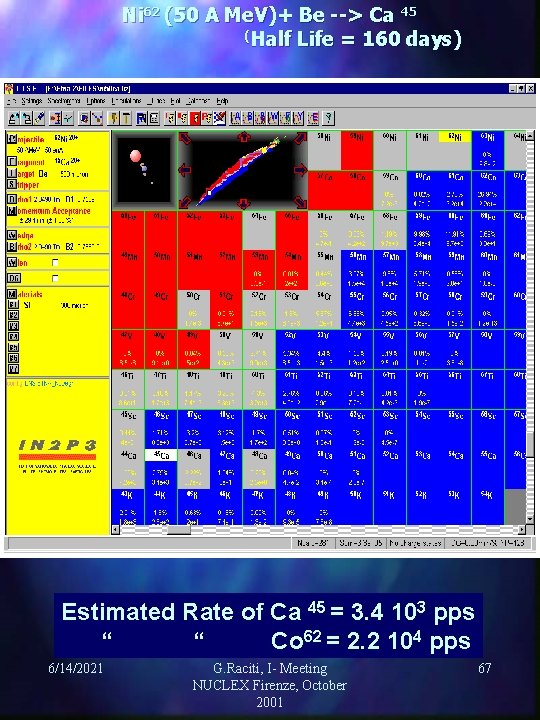Screen dimensions: 540x720
Task: Select the 46Sc nuclide cell
Action: (161, 429)
